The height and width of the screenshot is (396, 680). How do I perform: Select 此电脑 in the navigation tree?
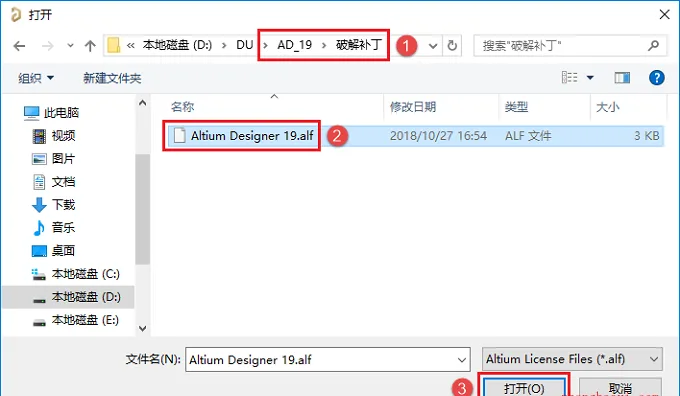(x=61, y=113)
